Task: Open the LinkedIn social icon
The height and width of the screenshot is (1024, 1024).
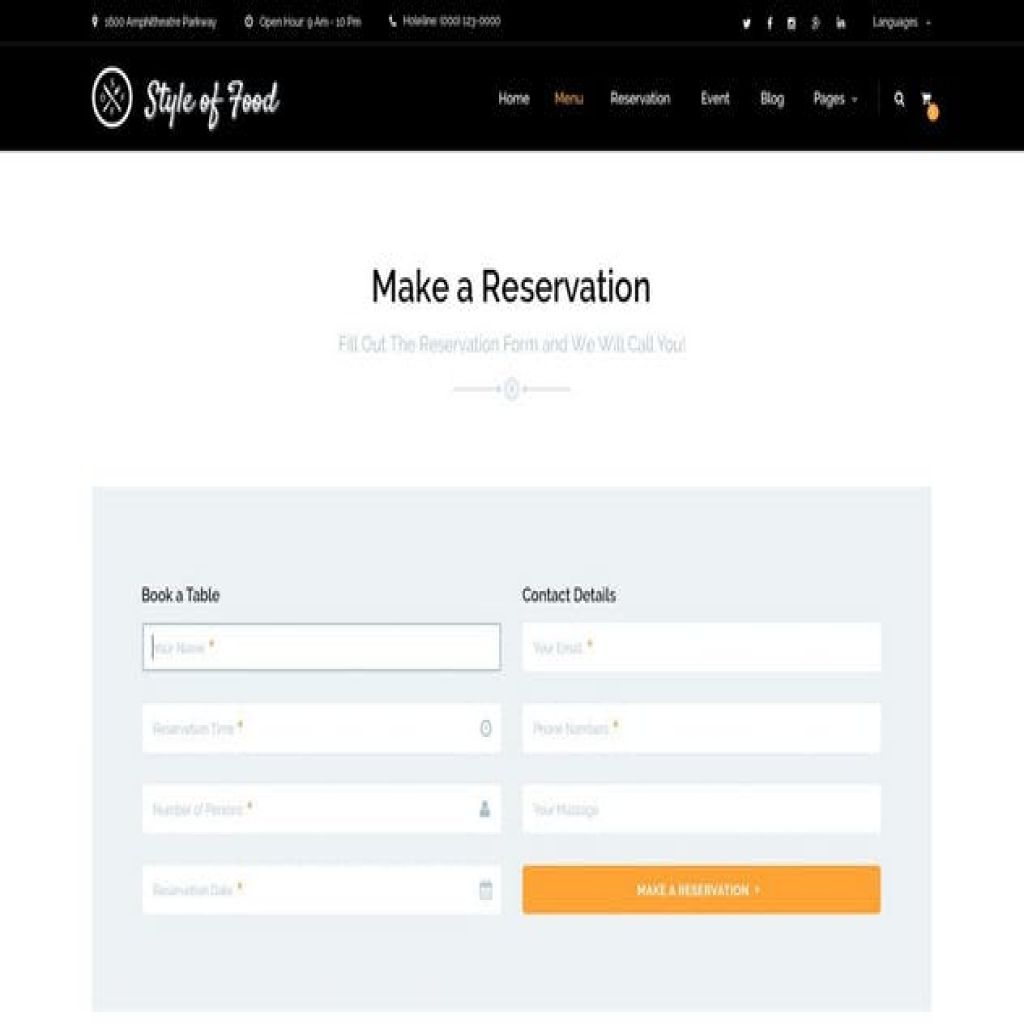Action: 840,24
